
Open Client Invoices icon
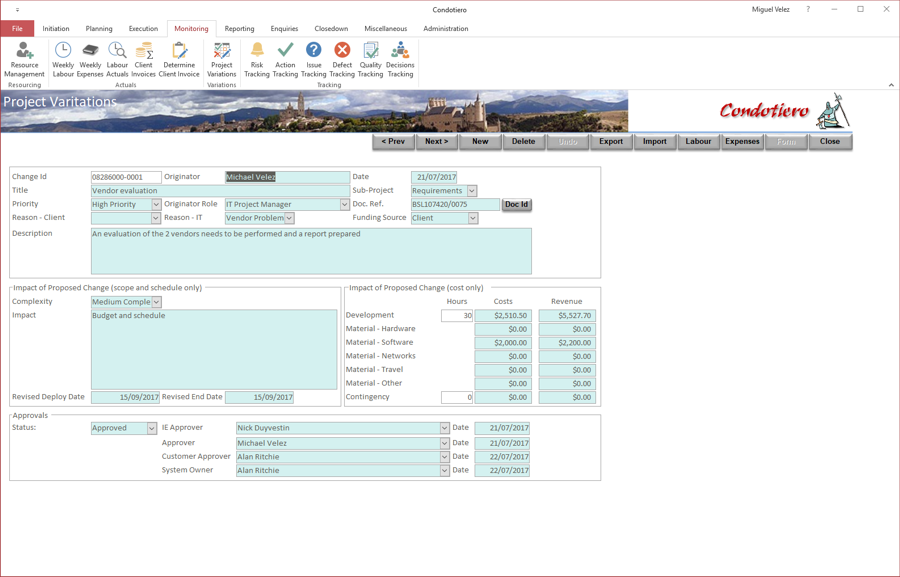coord(143,60)
